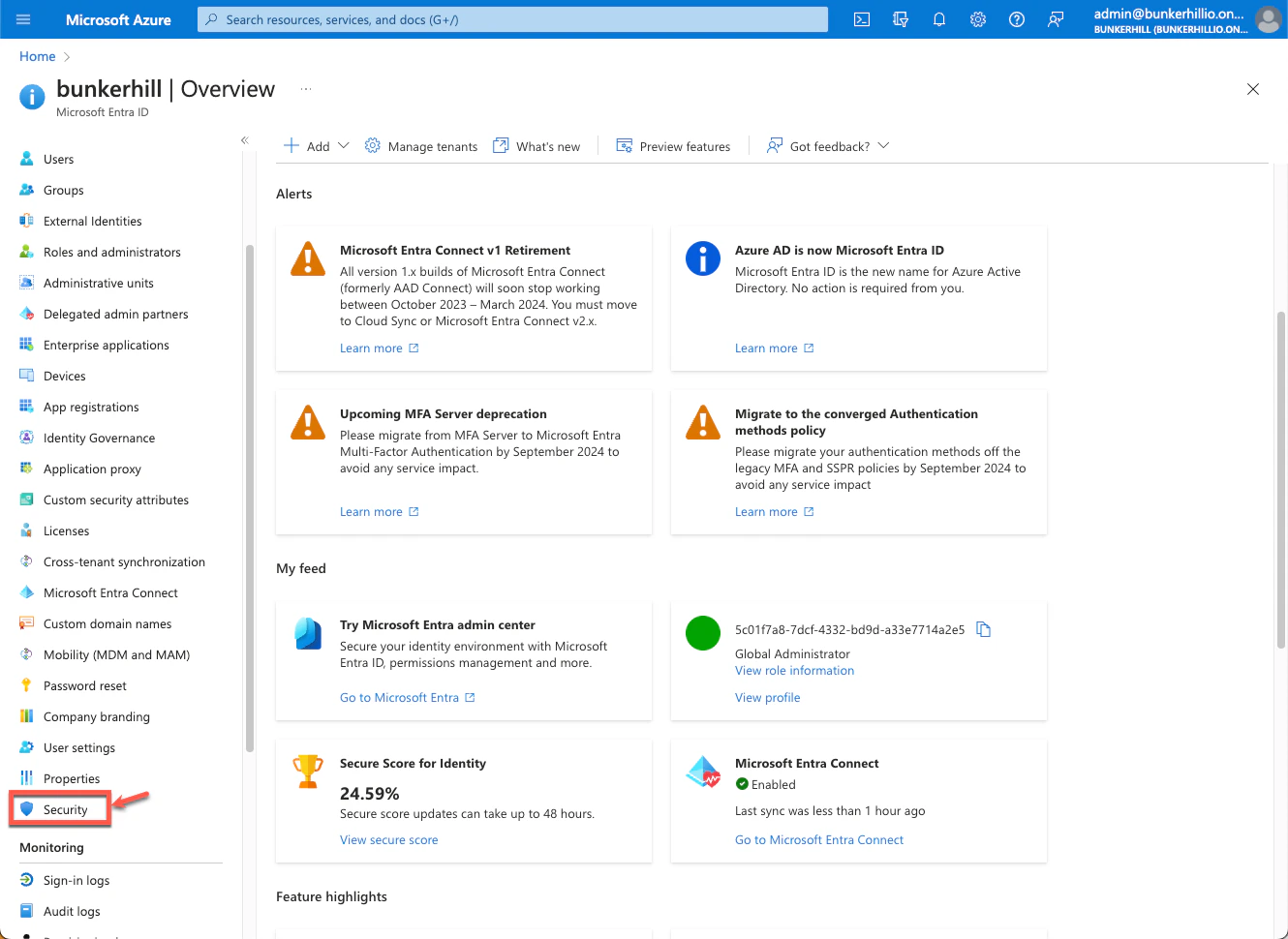Click View profile link
Screen dimensions: 1288x939
click(767, 698)
